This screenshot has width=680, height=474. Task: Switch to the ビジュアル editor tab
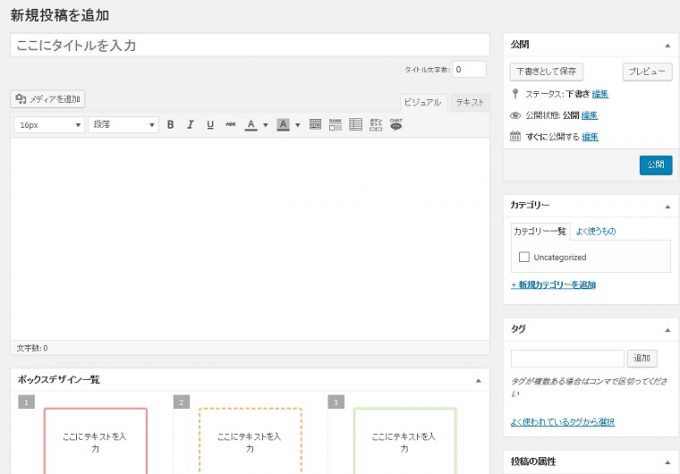pyautogui.click(x=422, y=103)
